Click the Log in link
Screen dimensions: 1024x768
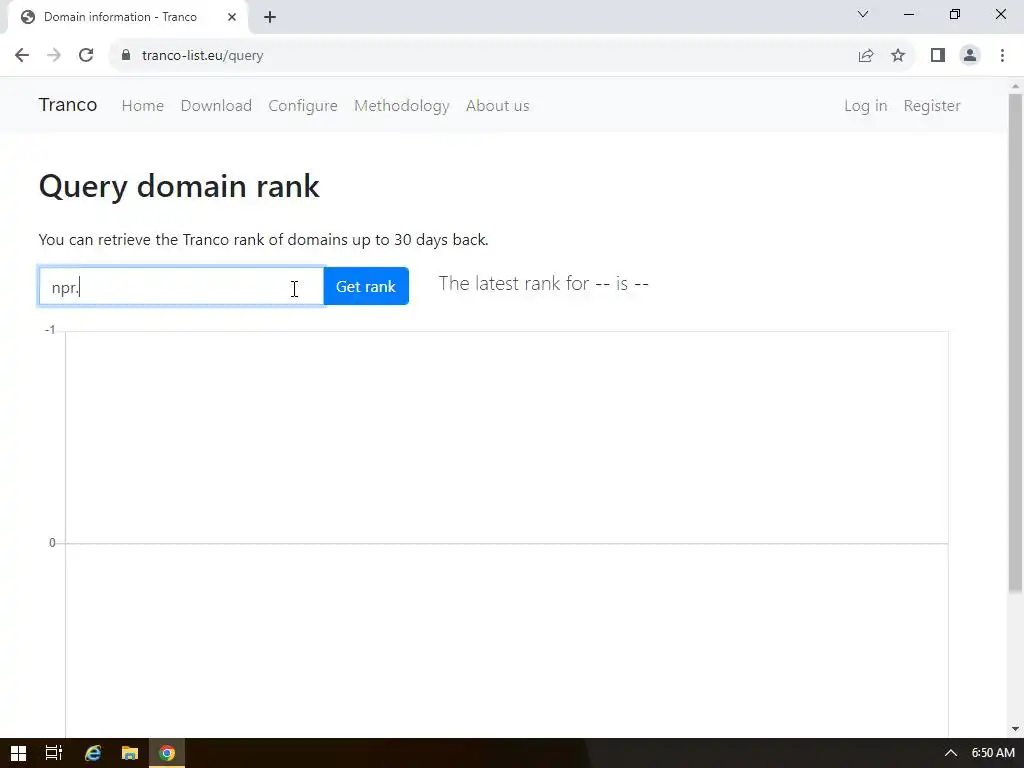865,106
